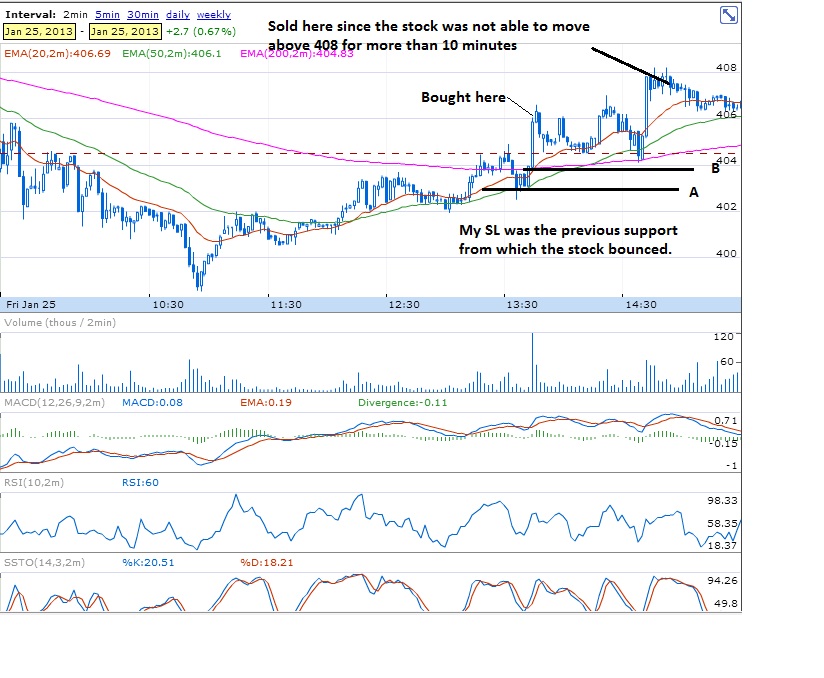Click the Fri Jan 25 date label

click(x=30, y=305)
